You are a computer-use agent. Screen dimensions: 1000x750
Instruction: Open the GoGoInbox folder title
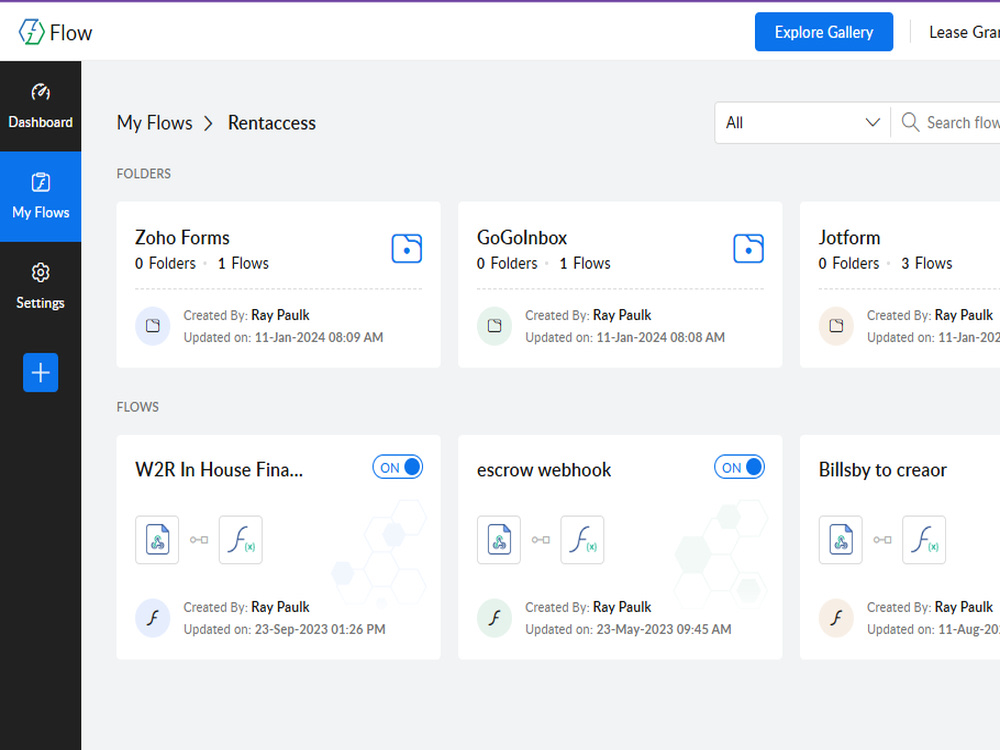tap(522, 237)
